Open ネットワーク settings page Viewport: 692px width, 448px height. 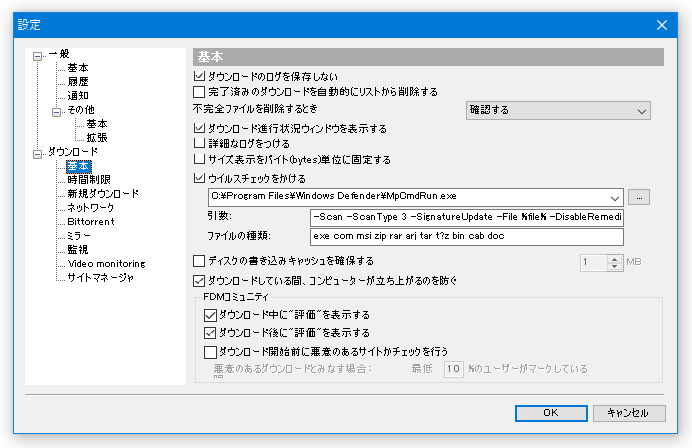coord(90,207)
